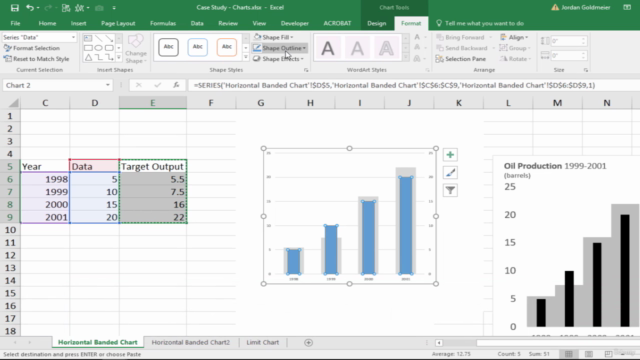Click the cell containing 7.5

pyautogui.click(x=153, y=192)
